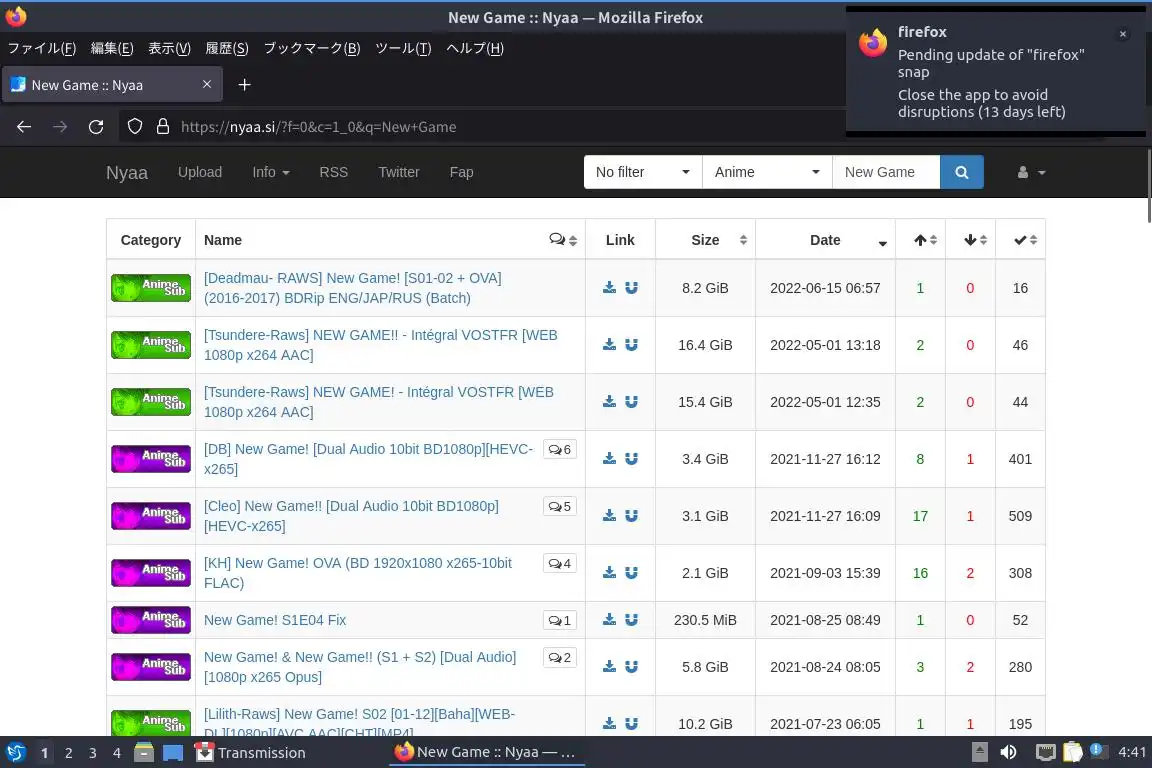This screenshot has height=768, width=1152.
Task: Expand the Info menu in Nyaa navbar
Action: (270, 172)
